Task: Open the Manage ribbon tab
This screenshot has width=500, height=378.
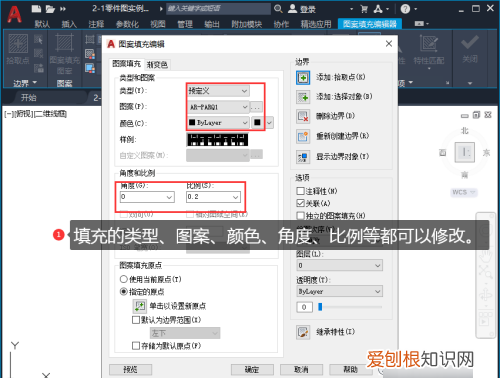Action: tap(185, 24)
